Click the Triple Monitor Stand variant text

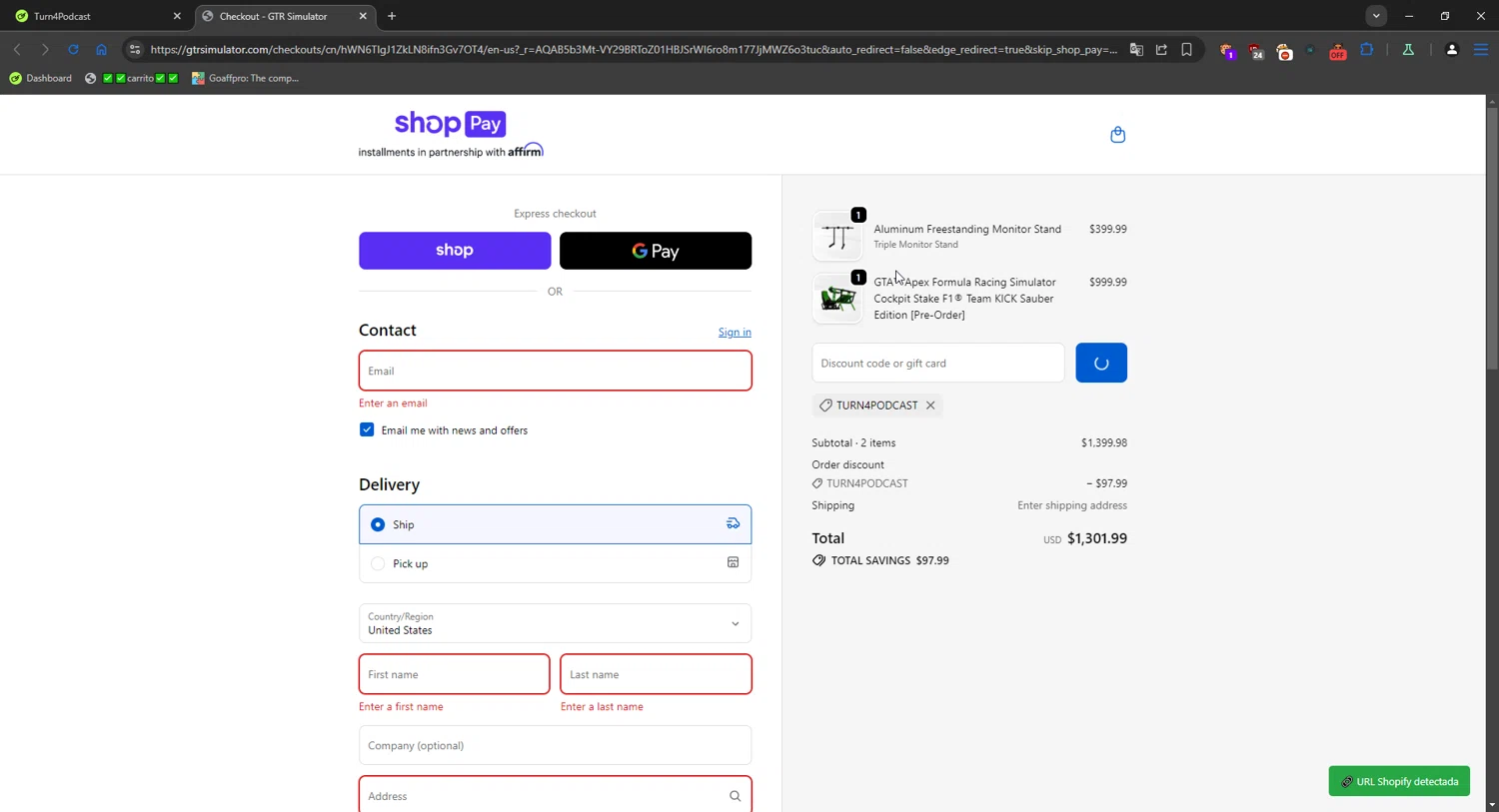click(x=915, y=245)
